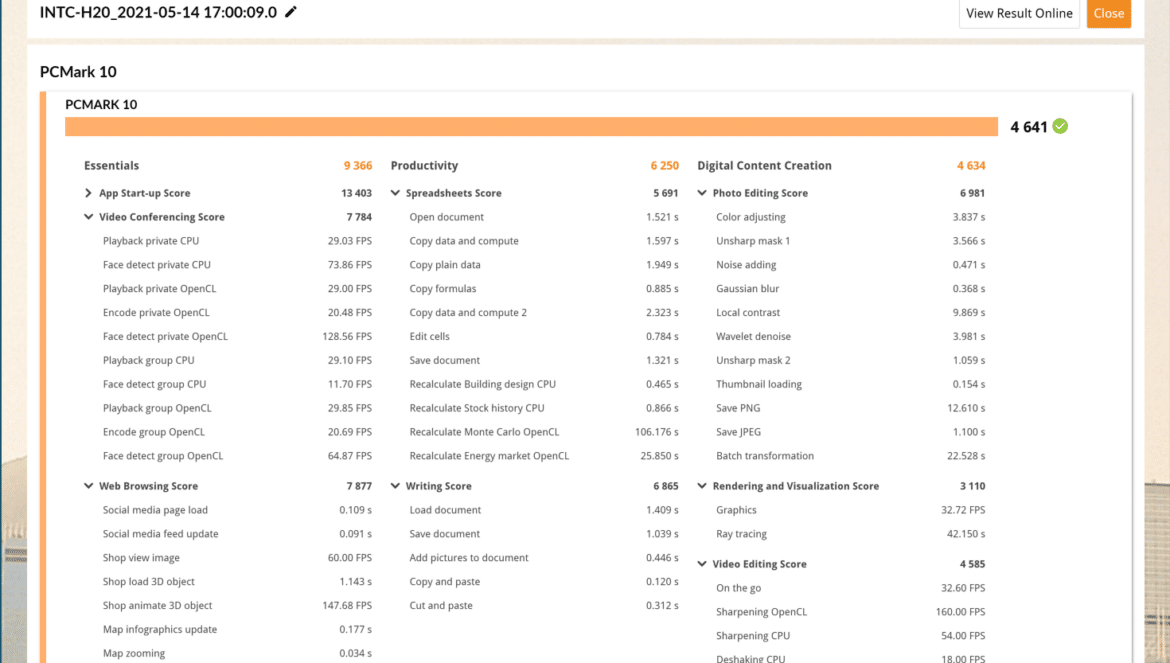Collapse the Spreadsheets Score section
This screenshot has width=1170, height=663.
click(395, 193)
